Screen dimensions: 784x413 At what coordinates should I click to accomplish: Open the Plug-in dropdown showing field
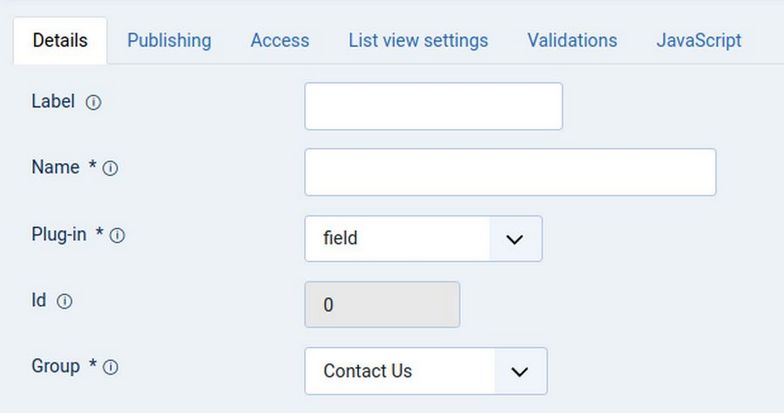point(423,239)
